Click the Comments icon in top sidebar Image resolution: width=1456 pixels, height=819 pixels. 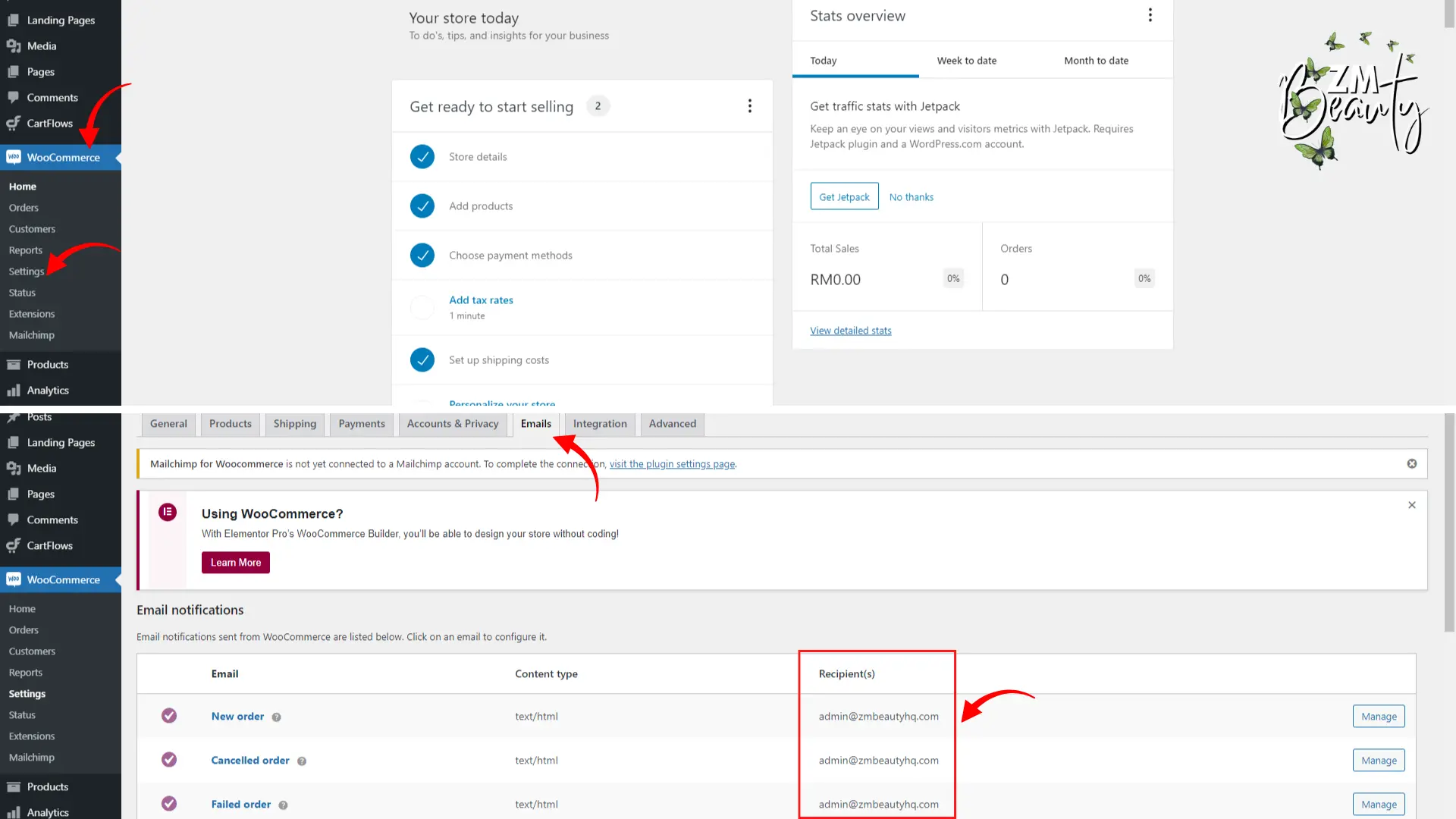point(13,98)
